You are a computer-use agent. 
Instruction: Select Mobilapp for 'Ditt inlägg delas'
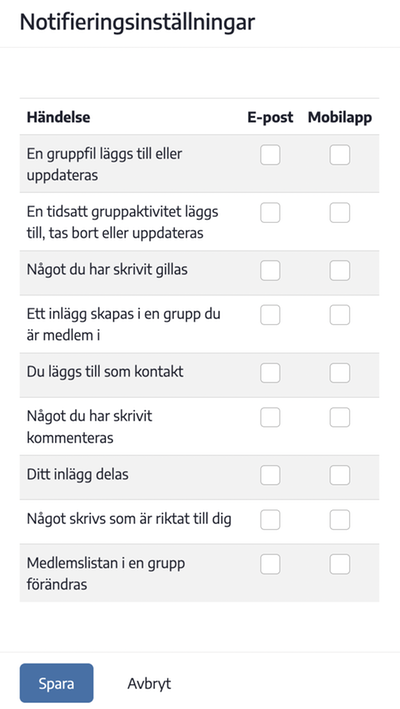pos(339,475)
